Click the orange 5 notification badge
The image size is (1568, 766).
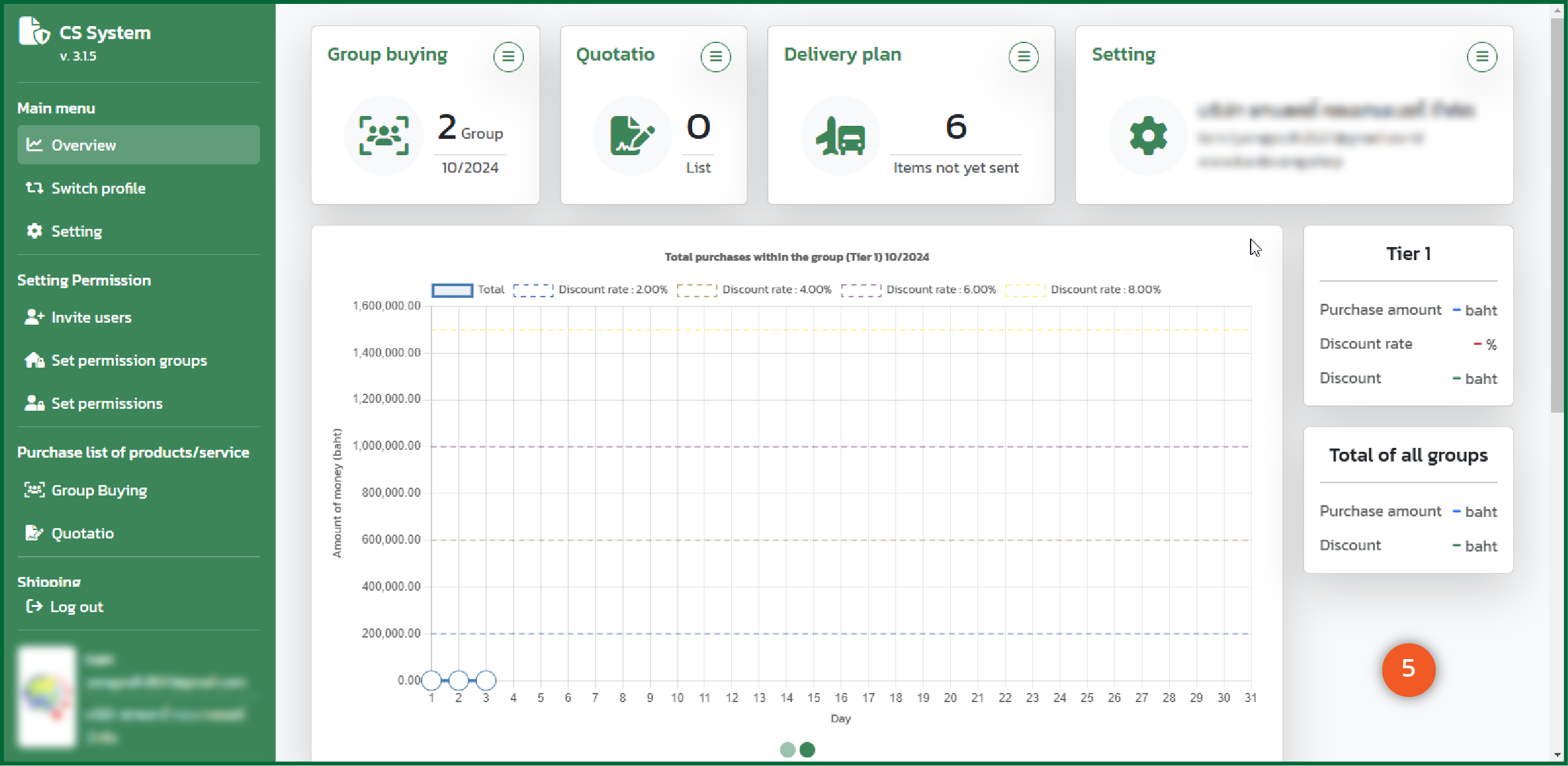[1408, 669]
